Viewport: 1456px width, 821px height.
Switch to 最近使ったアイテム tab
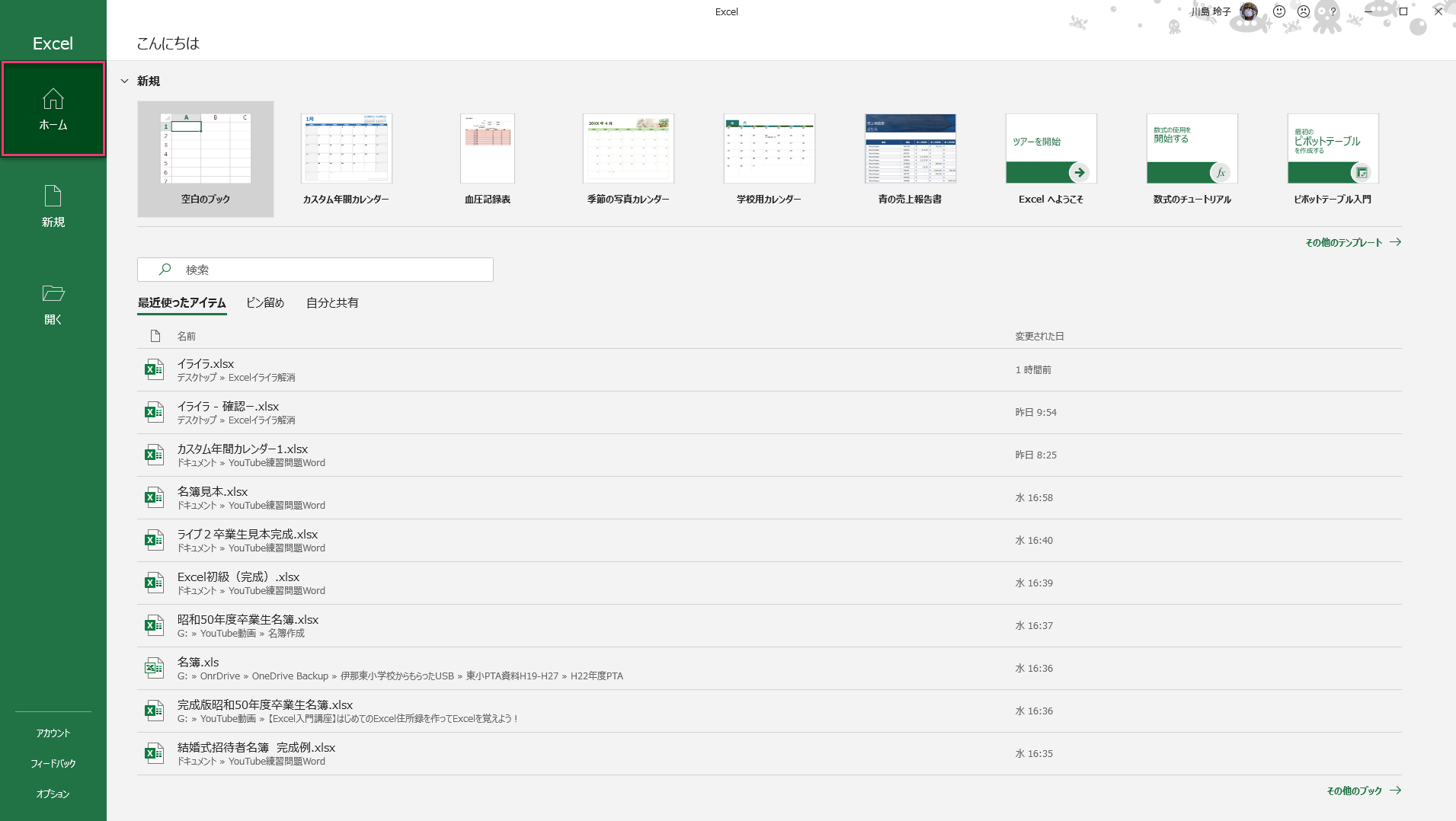[182, 302]
